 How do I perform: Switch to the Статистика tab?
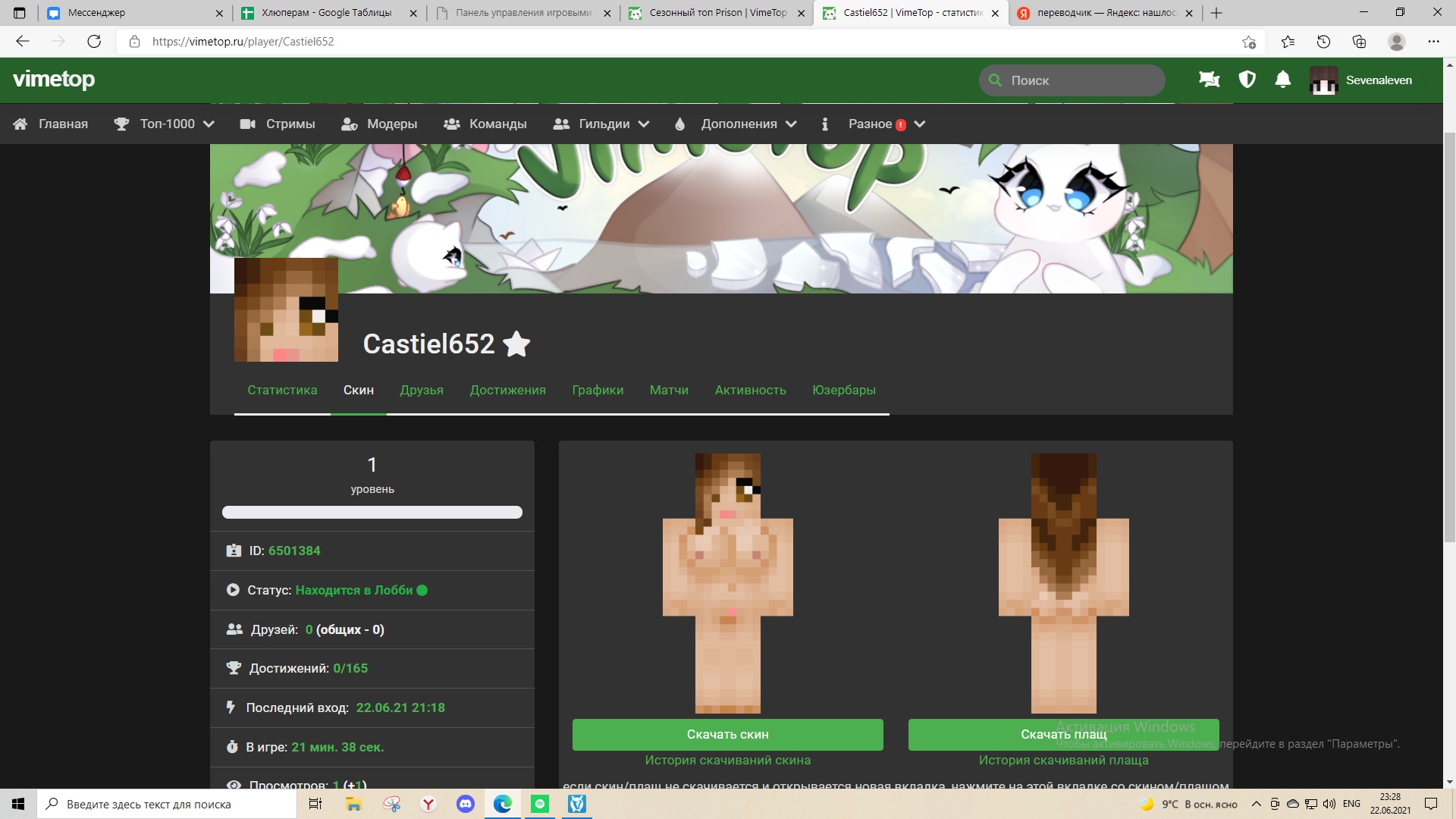point(282,390)
